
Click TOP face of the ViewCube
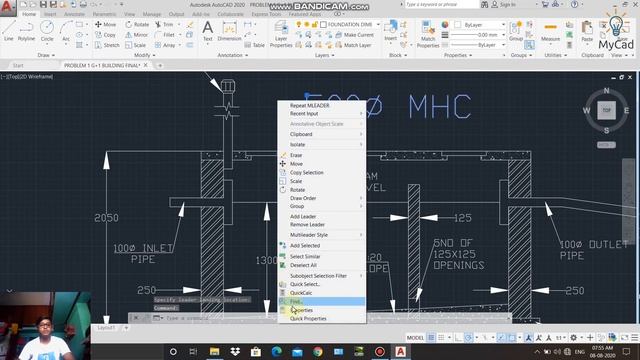607,110
